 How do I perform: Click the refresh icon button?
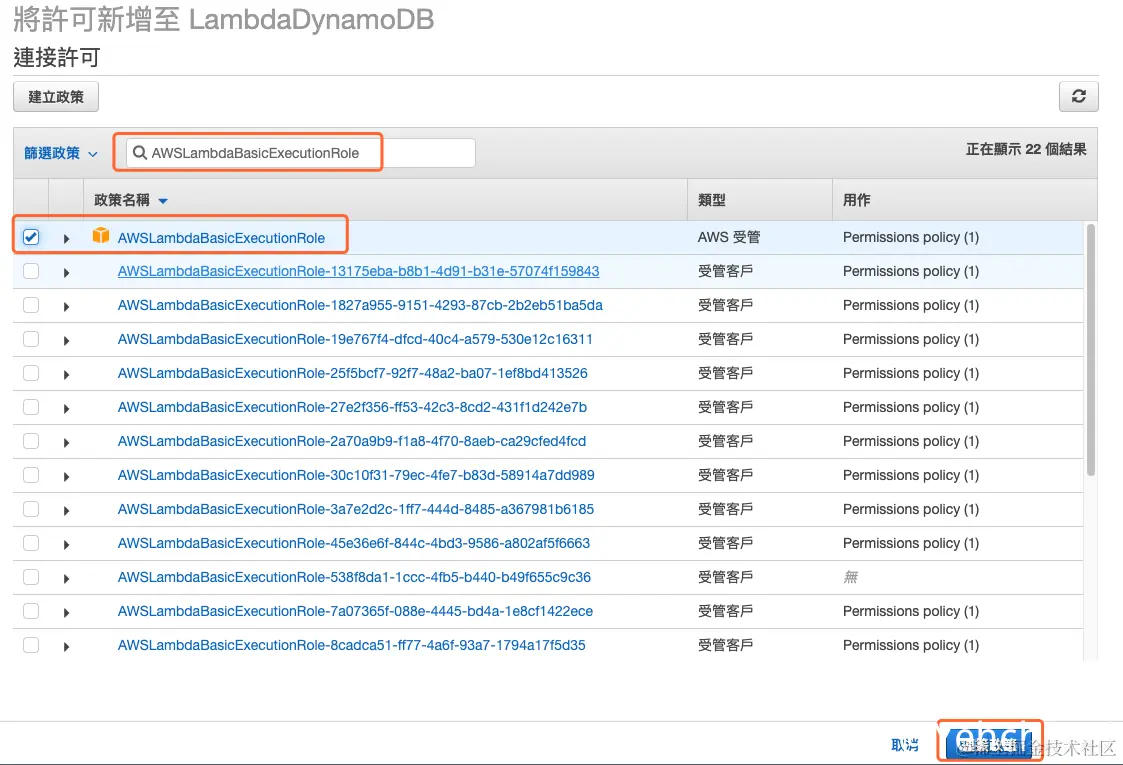click(1078, 97)
